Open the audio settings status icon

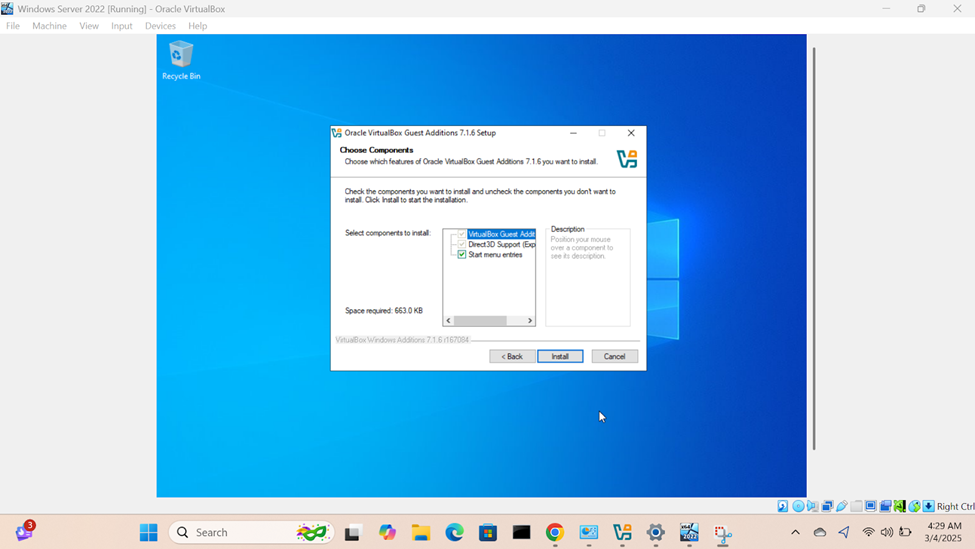812,506
